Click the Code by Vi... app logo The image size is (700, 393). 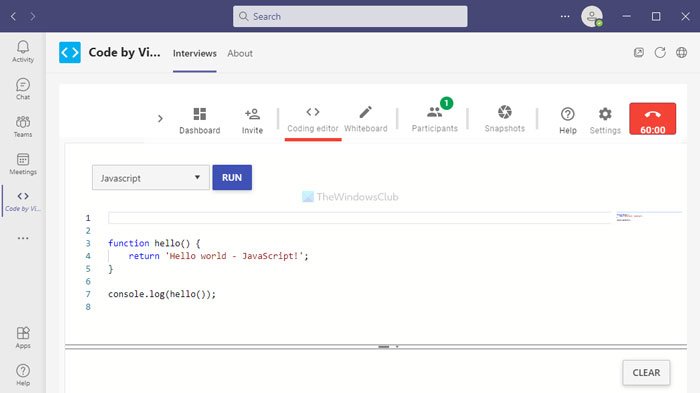[x=70, y=53]
